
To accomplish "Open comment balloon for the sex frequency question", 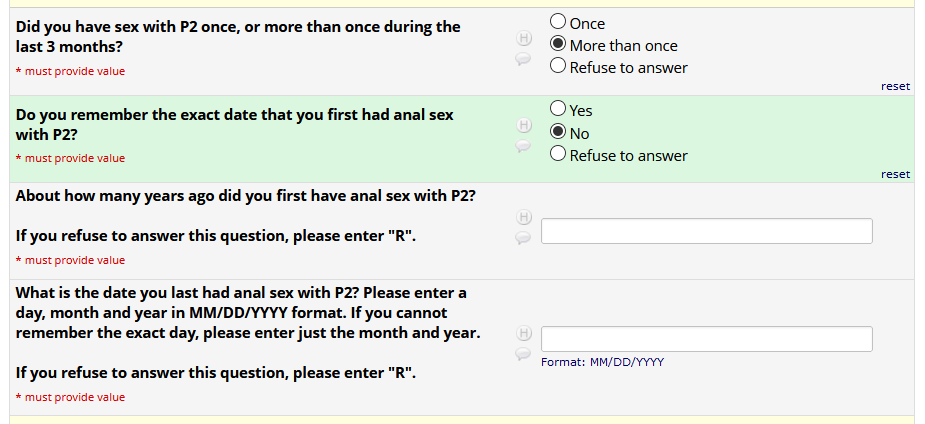I will (521, 59).
